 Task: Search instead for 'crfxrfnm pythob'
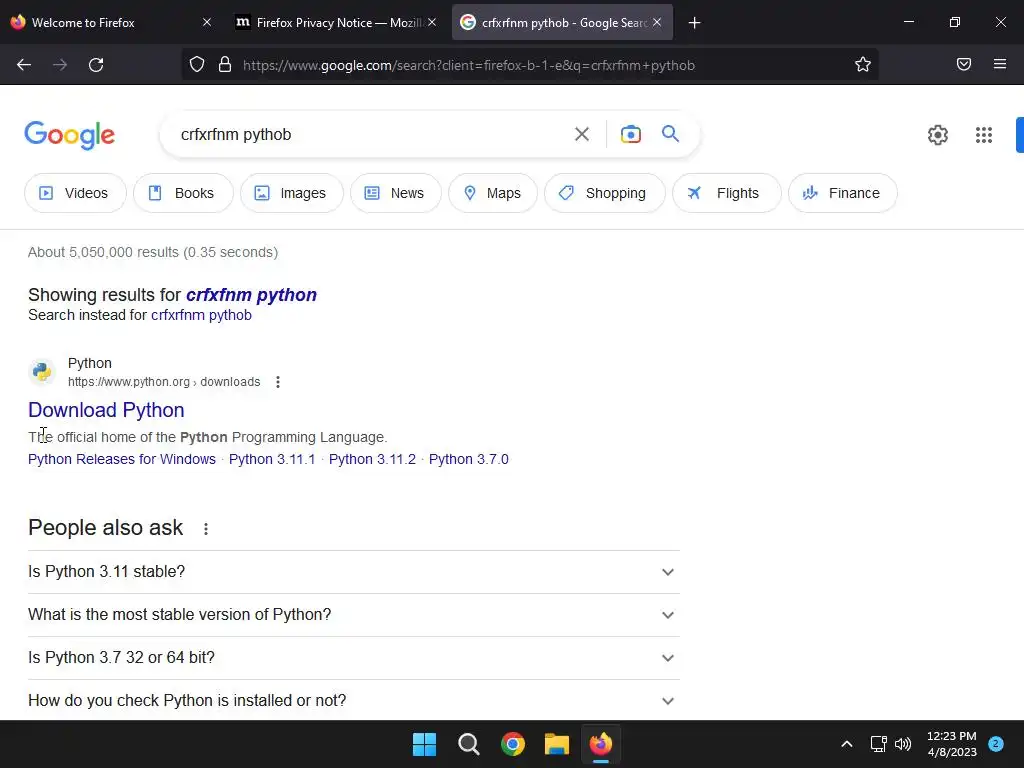pyautogui.click(x=201, y=315)
